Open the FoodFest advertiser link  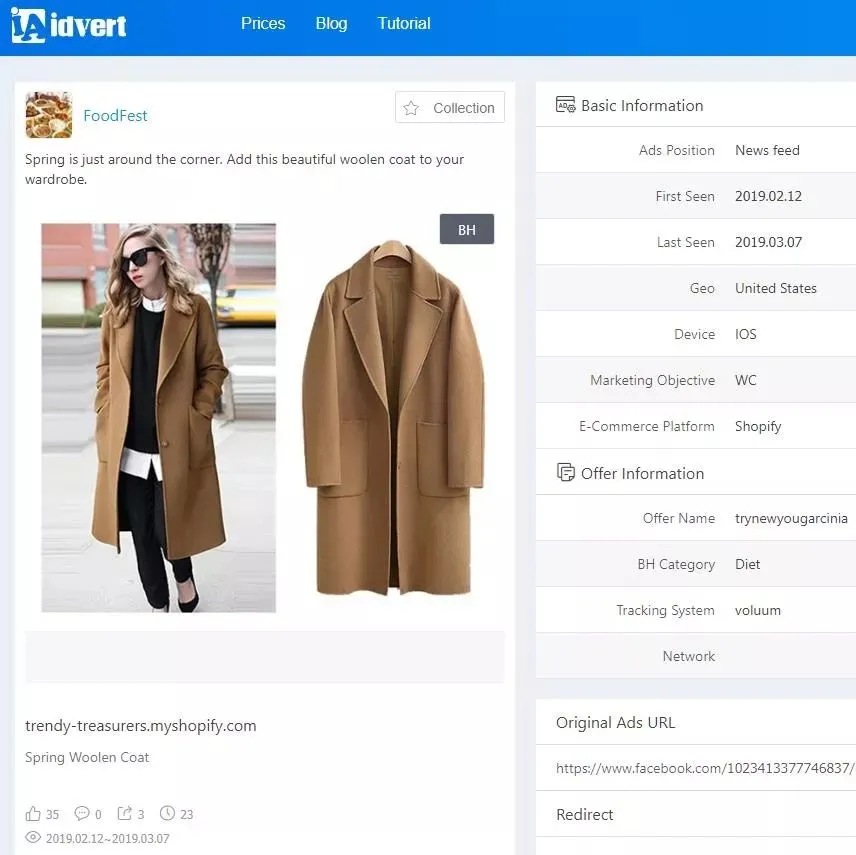(x=115, y=116)
